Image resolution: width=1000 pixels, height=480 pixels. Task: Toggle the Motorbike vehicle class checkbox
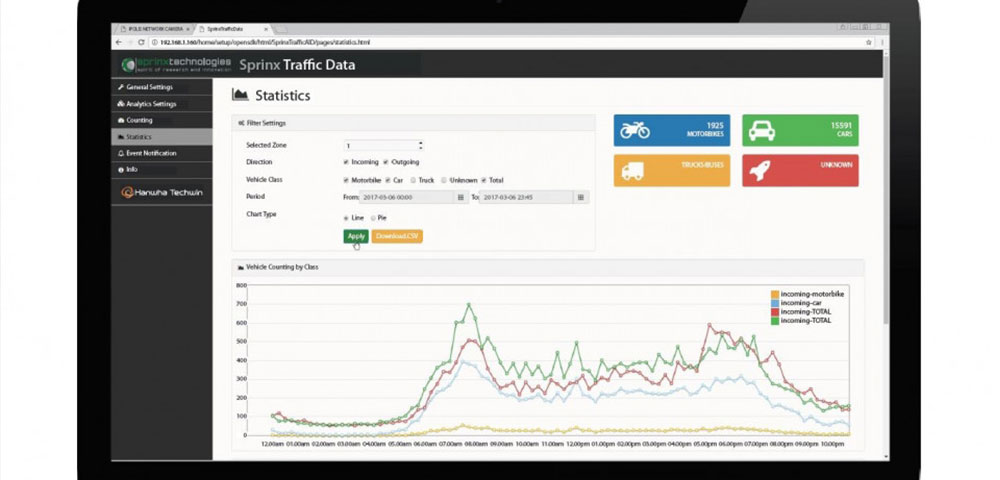tap(346, 180)
